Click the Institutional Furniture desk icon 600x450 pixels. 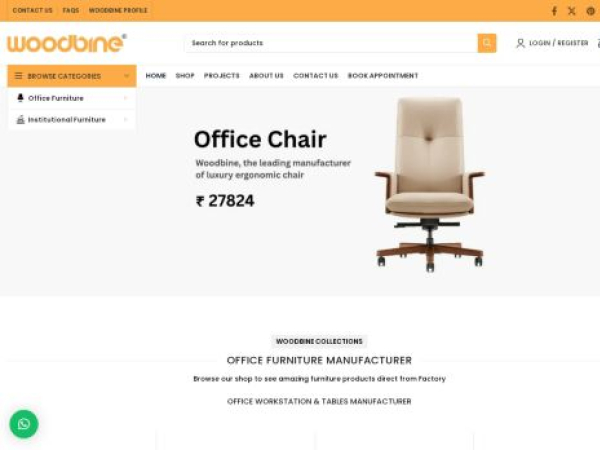pos(20,119)
